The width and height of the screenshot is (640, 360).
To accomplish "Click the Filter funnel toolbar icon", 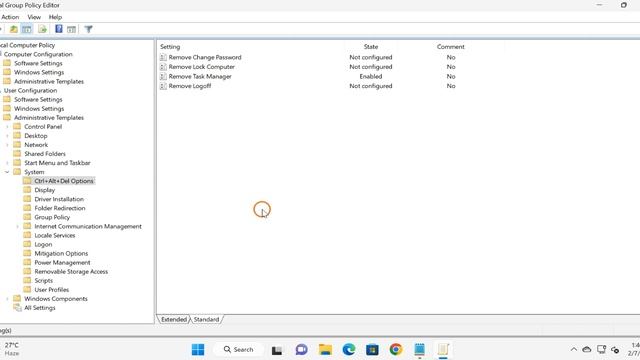I will [89, 29].
